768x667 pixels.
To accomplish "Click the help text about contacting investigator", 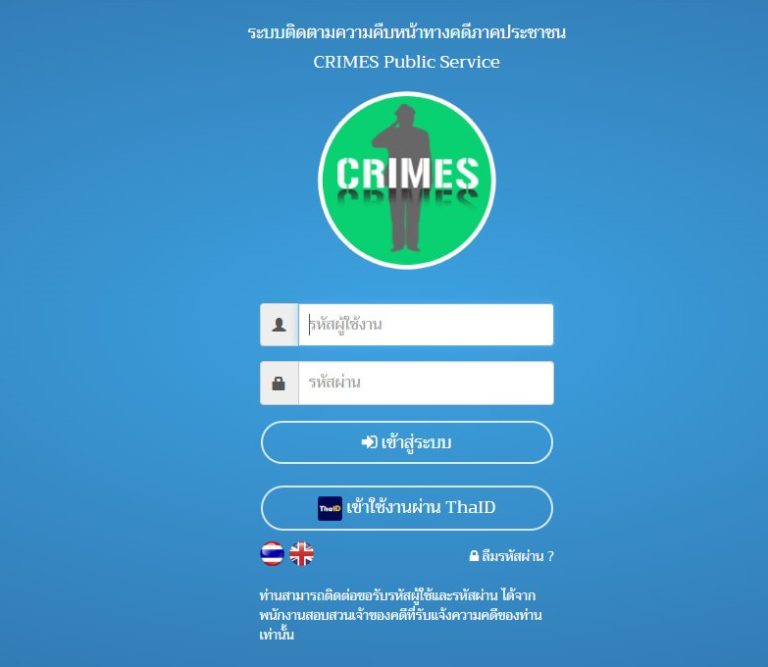I will pyautogui.click(x=401, y=615).
